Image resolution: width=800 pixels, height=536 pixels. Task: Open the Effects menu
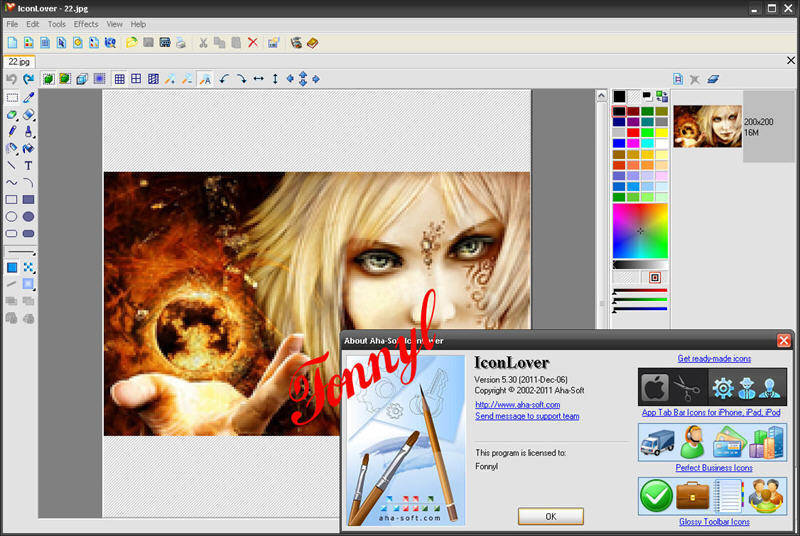(86, 24)
